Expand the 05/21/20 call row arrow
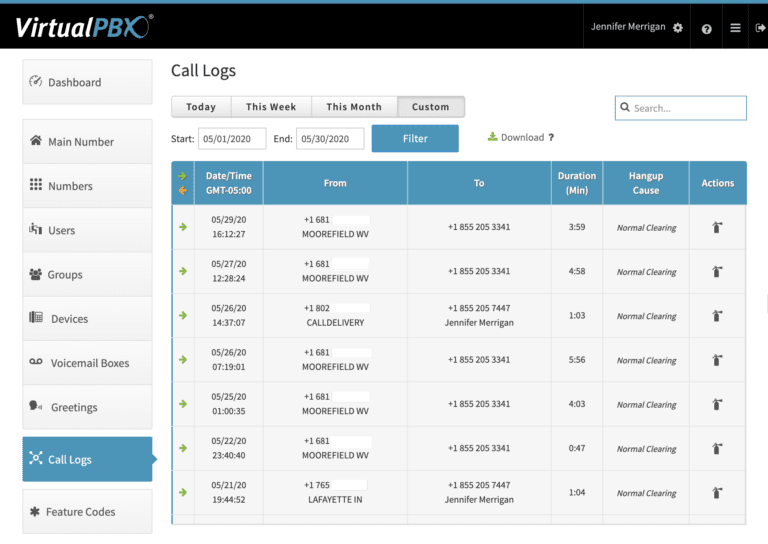 point(183,492)
